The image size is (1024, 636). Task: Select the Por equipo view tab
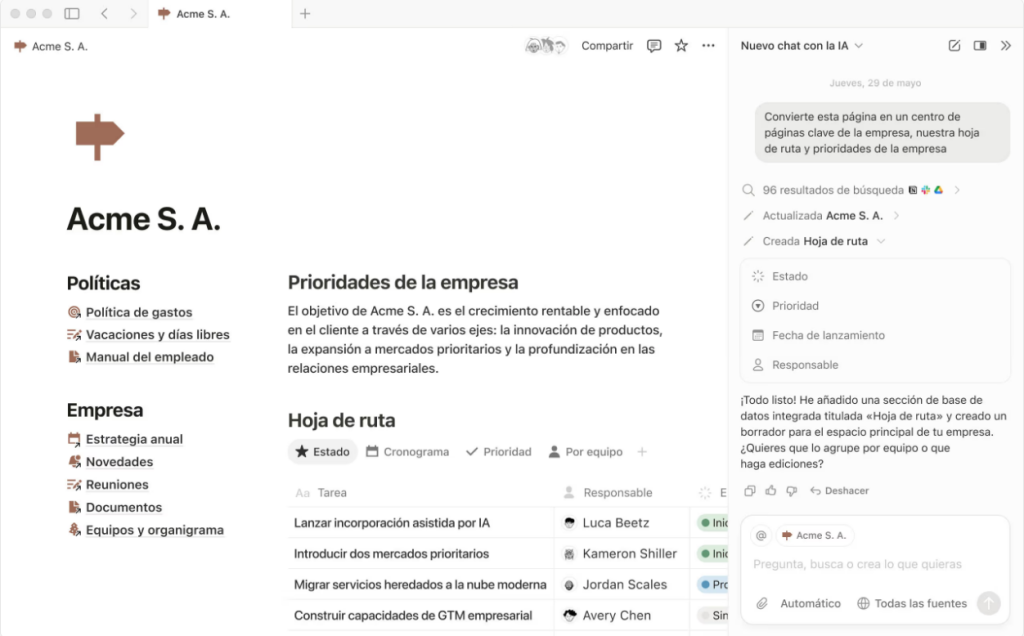585,452
